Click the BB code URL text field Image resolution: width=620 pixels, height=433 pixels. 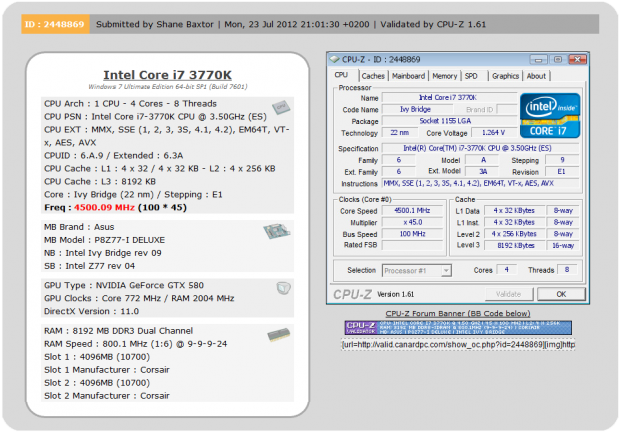[458, 345]
